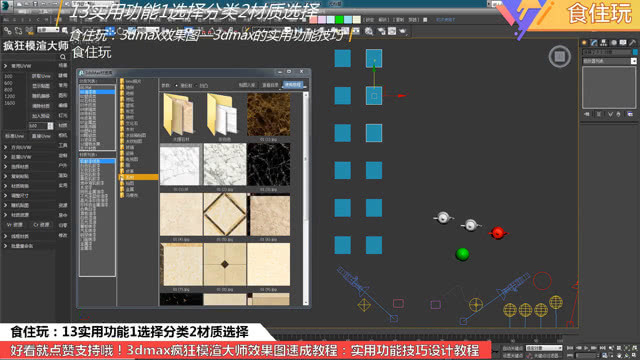Toggle the 自动关键点 auto key button
The width and height of the screenshot is (640, 360).
[x=512, y=348]
